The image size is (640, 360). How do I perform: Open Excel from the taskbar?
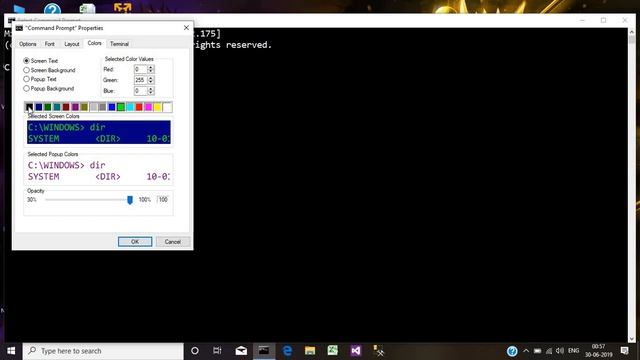(333, 351)
